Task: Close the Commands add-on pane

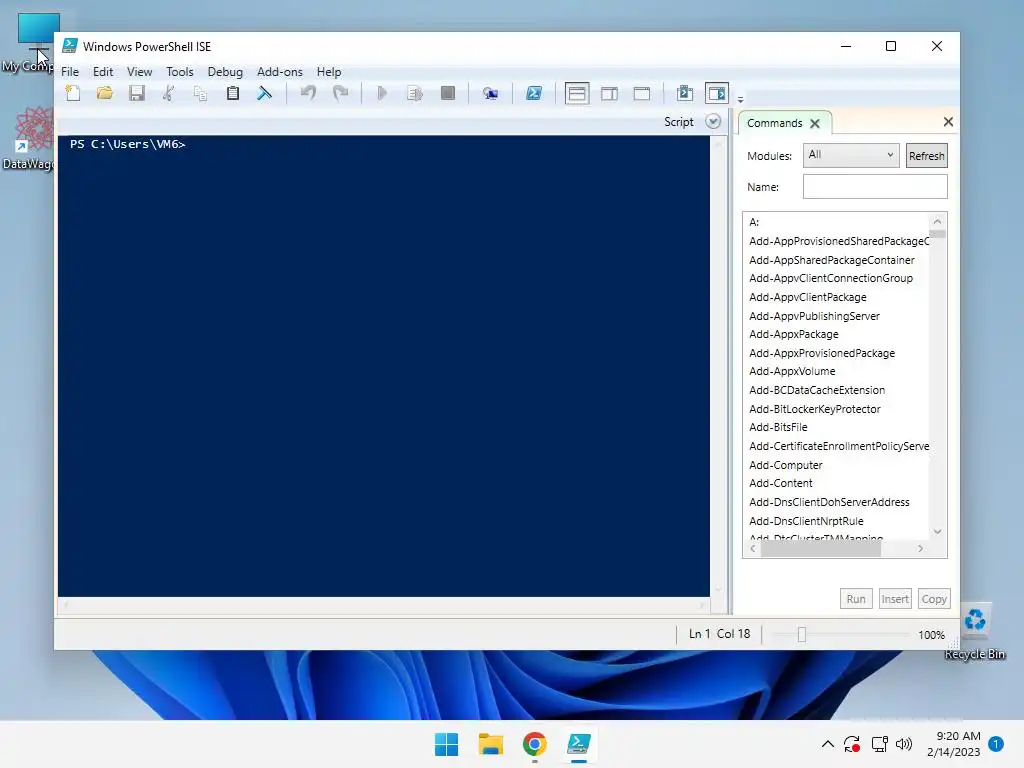Action: 948,121
